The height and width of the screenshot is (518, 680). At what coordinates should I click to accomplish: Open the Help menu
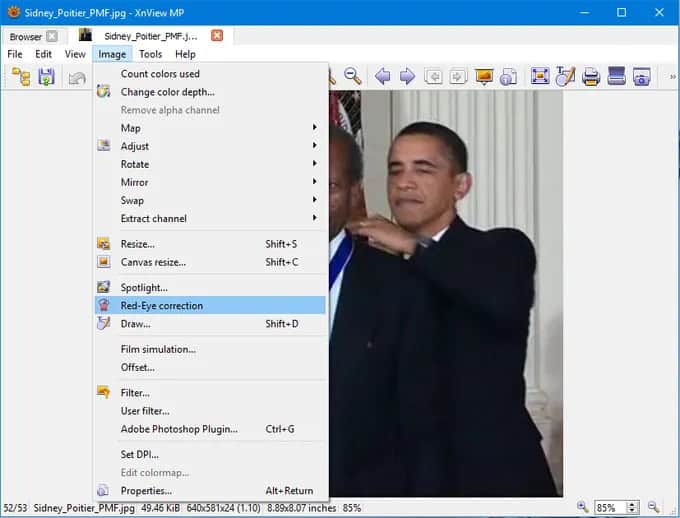coord(185,54)
